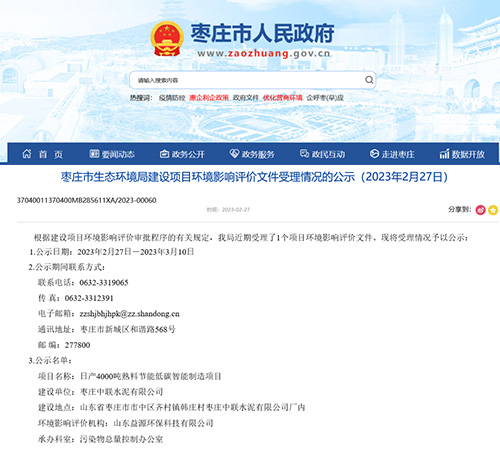Click the 惠企利企政策 hot search link
This screenshot has height=454, width=500.
(209, 98)
